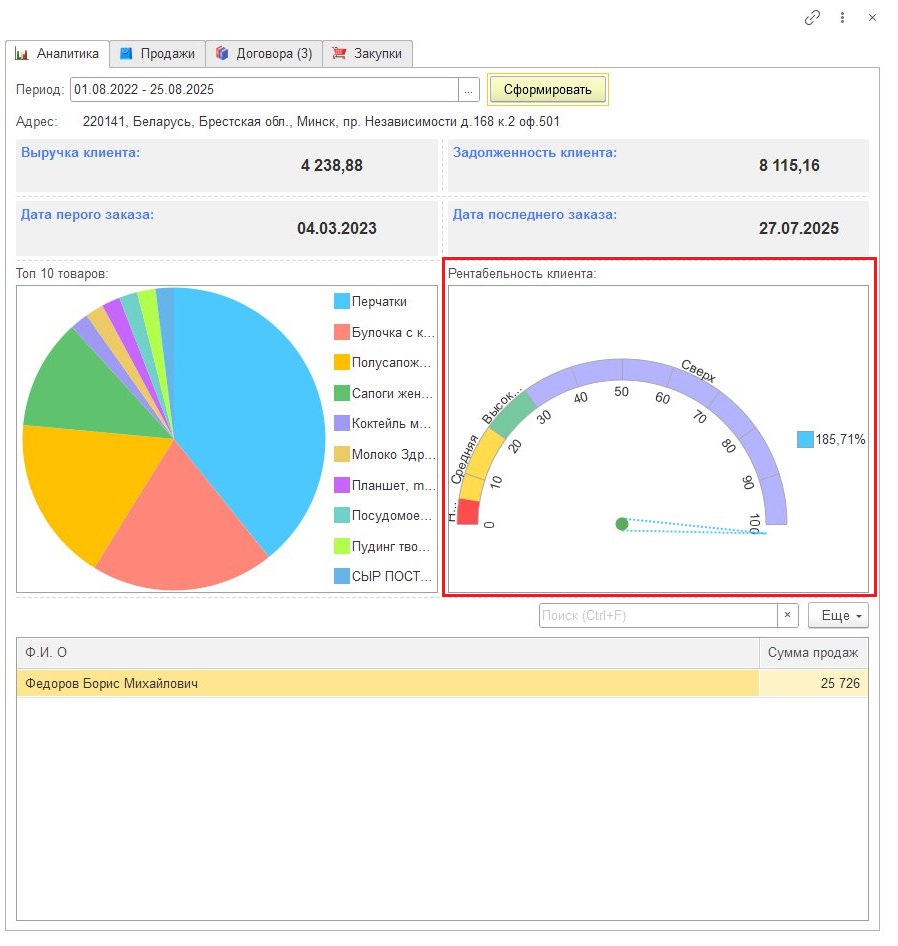Click the 185,71% gauge legend swatch
Image resolution: width=898 pixels, height=946 pixels.
click(x=805, y=439)
